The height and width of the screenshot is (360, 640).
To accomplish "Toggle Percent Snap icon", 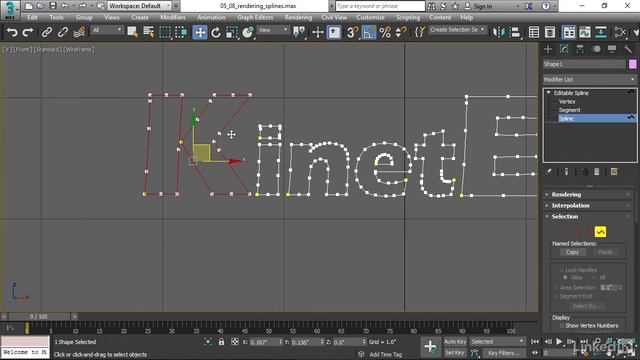I will pos(385,32).
